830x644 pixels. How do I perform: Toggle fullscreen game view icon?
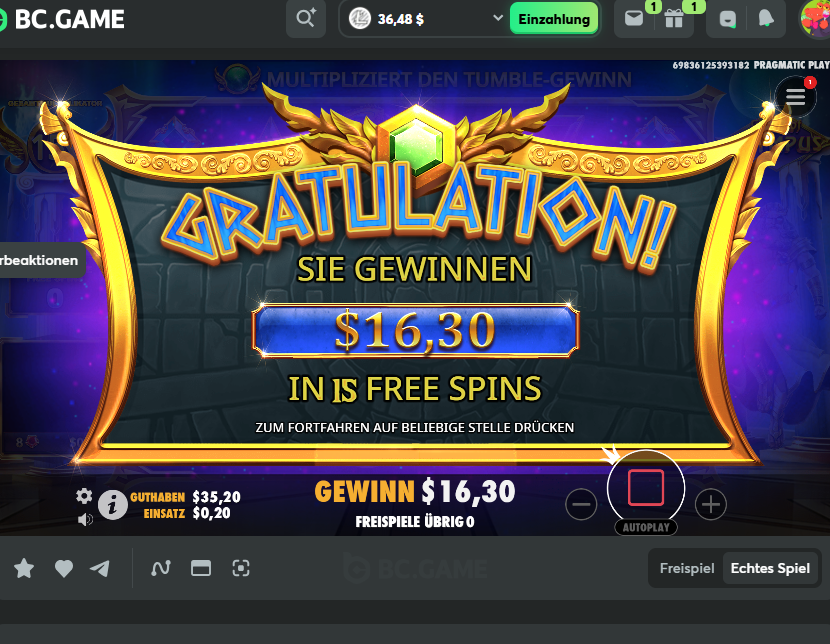241,568
